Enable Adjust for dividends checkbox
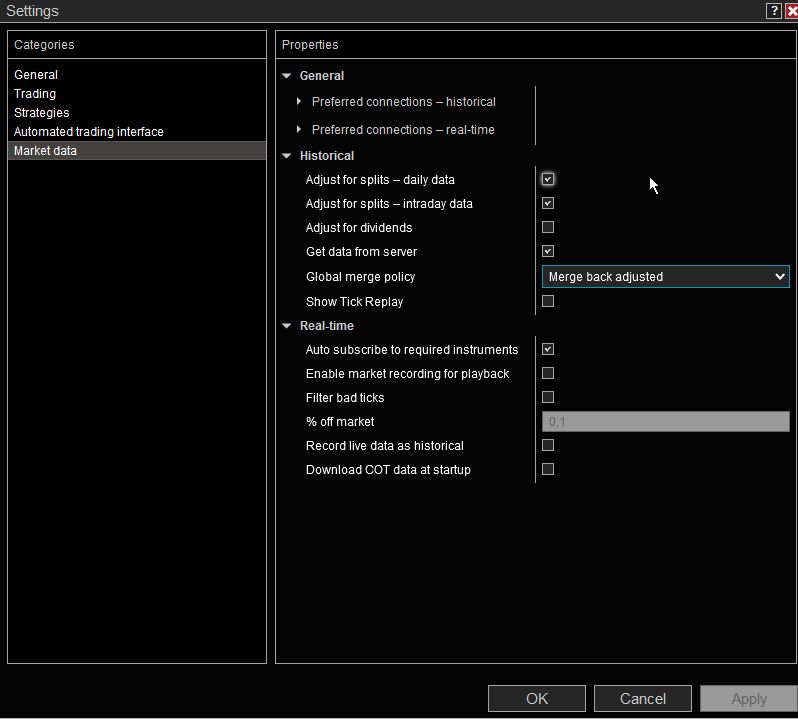 (548, 228)
